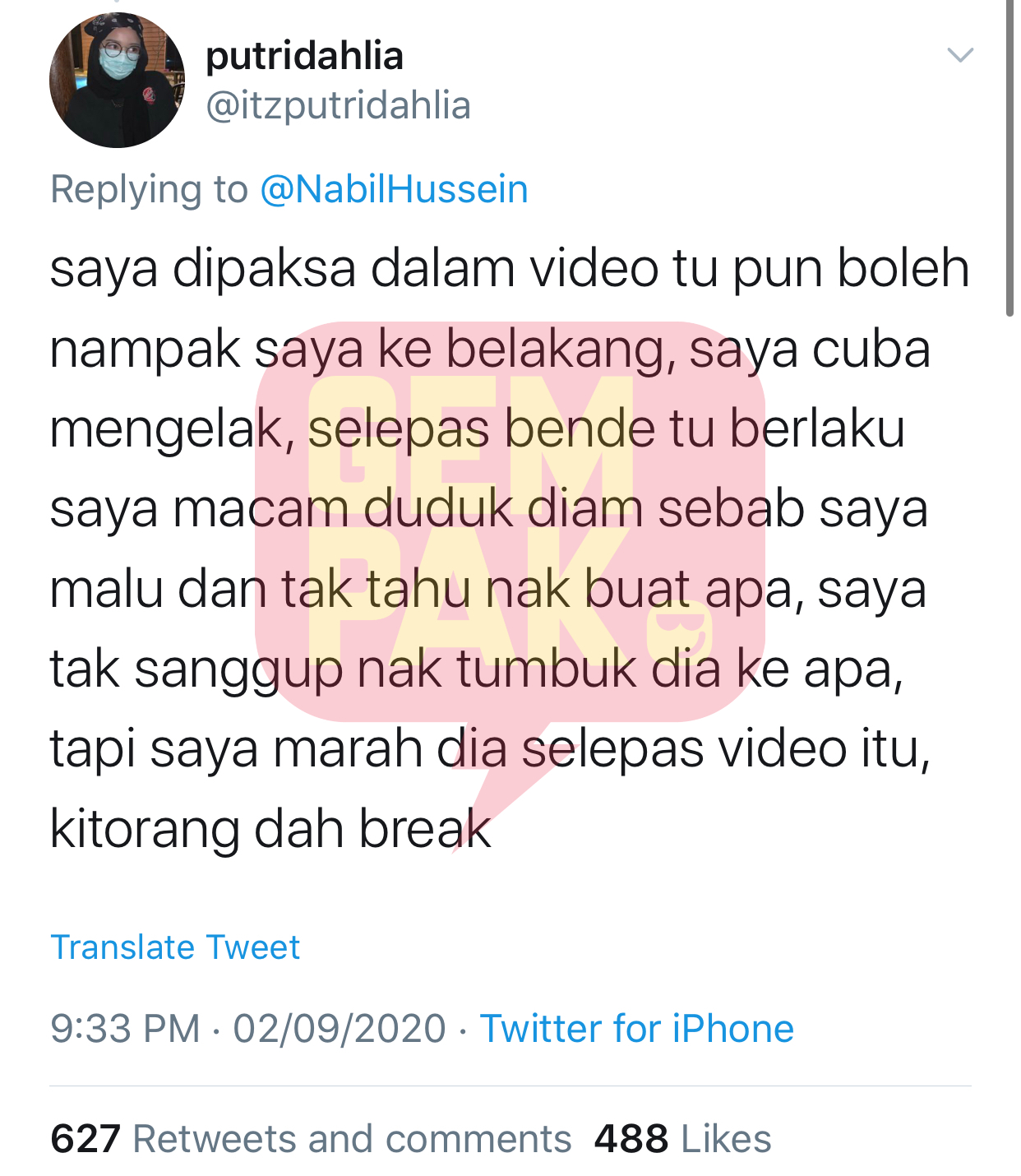The width and height of the screenshot is (1021, 1176).
Task: Open putridahlia's profile picture
Action: [118, 81]
